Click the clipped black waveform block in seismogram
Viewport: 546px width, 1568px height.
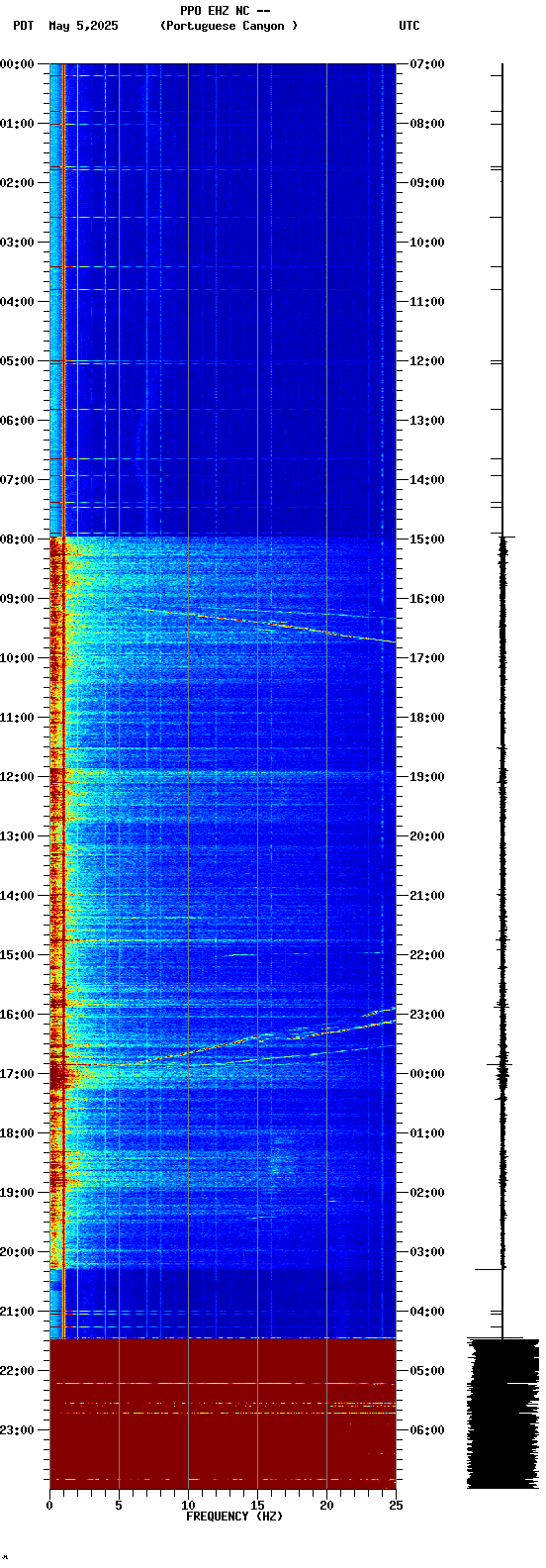click(x=502, y=1414)
